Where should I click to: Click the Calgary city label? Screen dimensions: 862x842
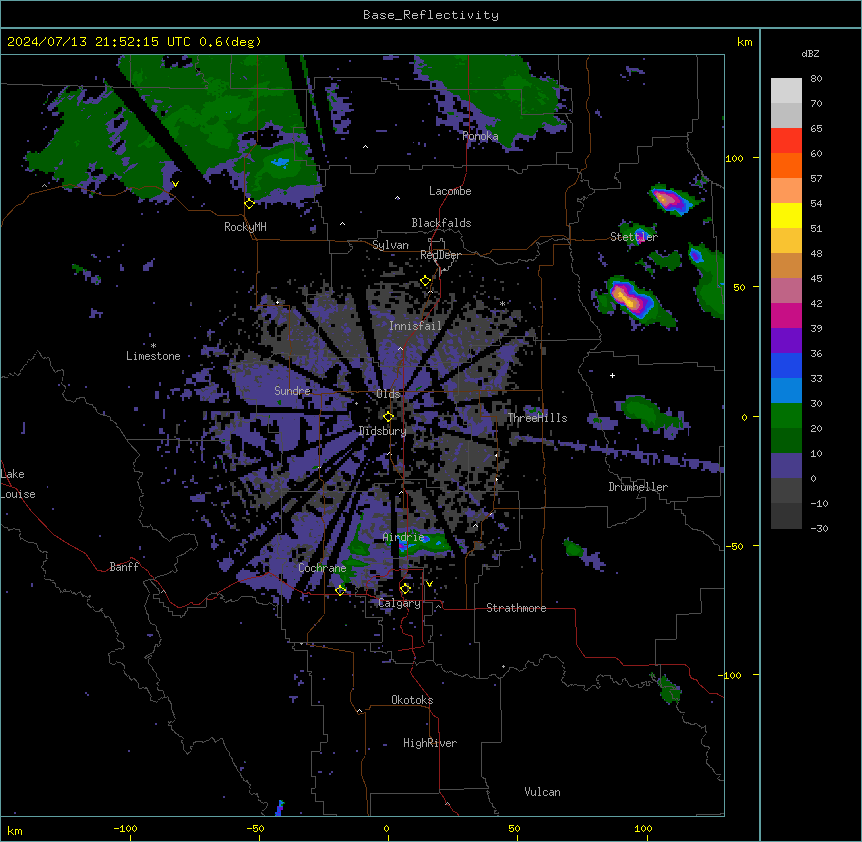pos(400,603)
